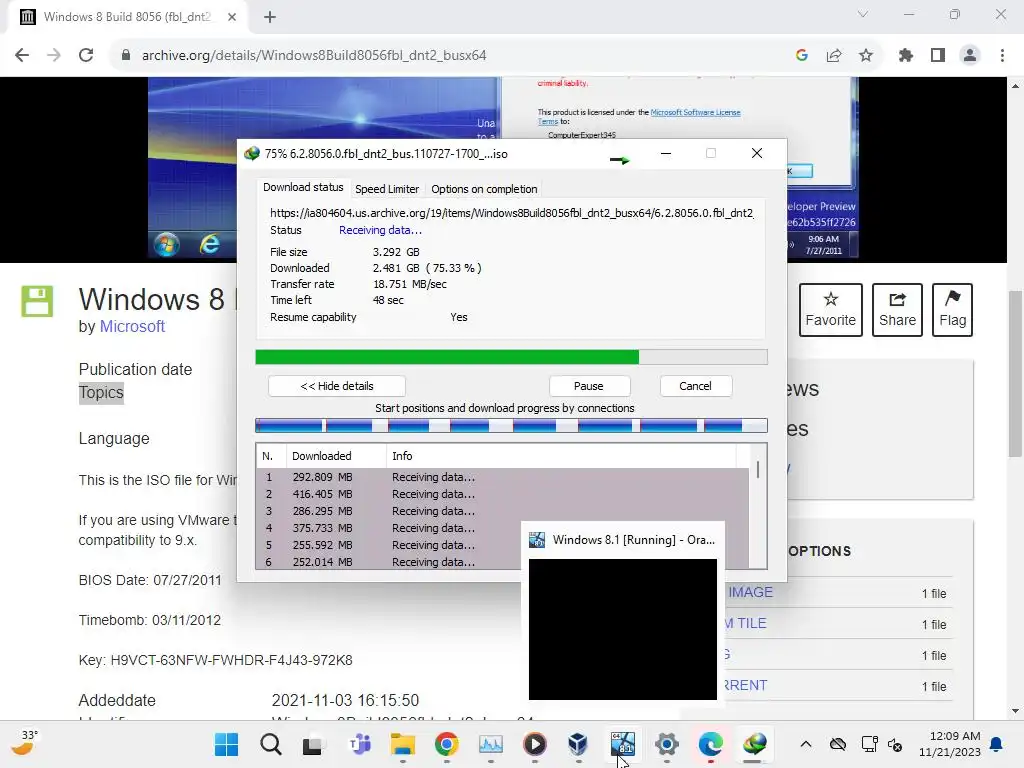Click the highlighted Topics label
This screenshot has width=1024, height=768.
tap(101, 392)
